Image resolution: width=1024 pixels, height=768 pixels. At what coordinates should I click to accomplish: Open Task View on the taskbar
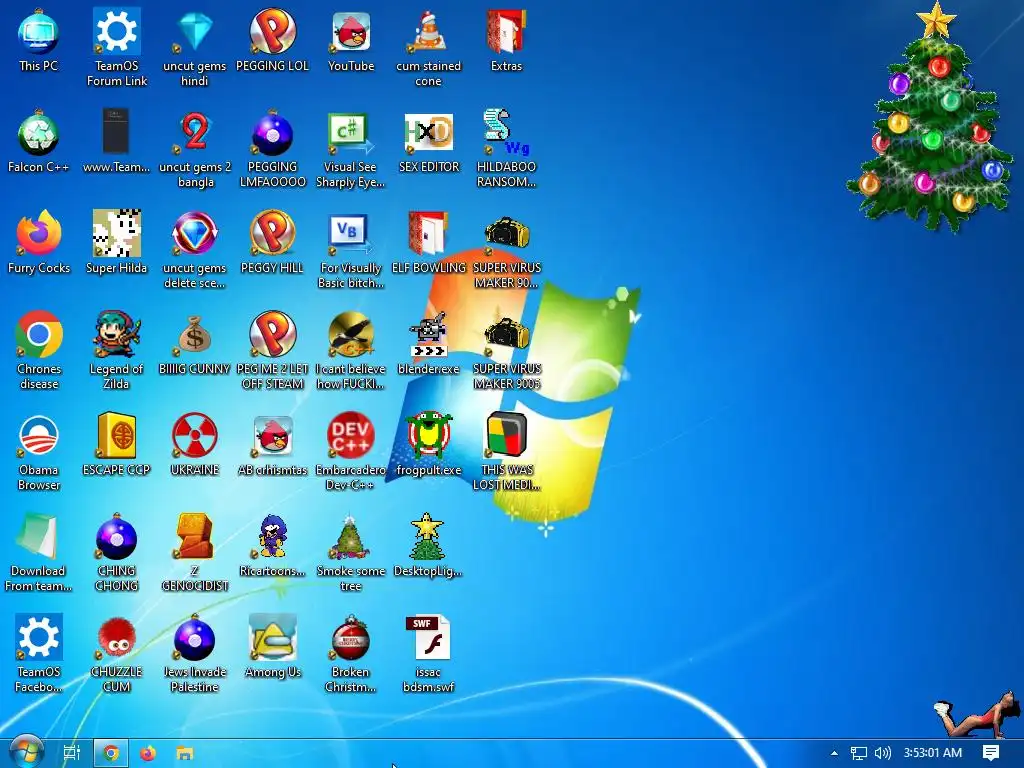tap(72, 753)
